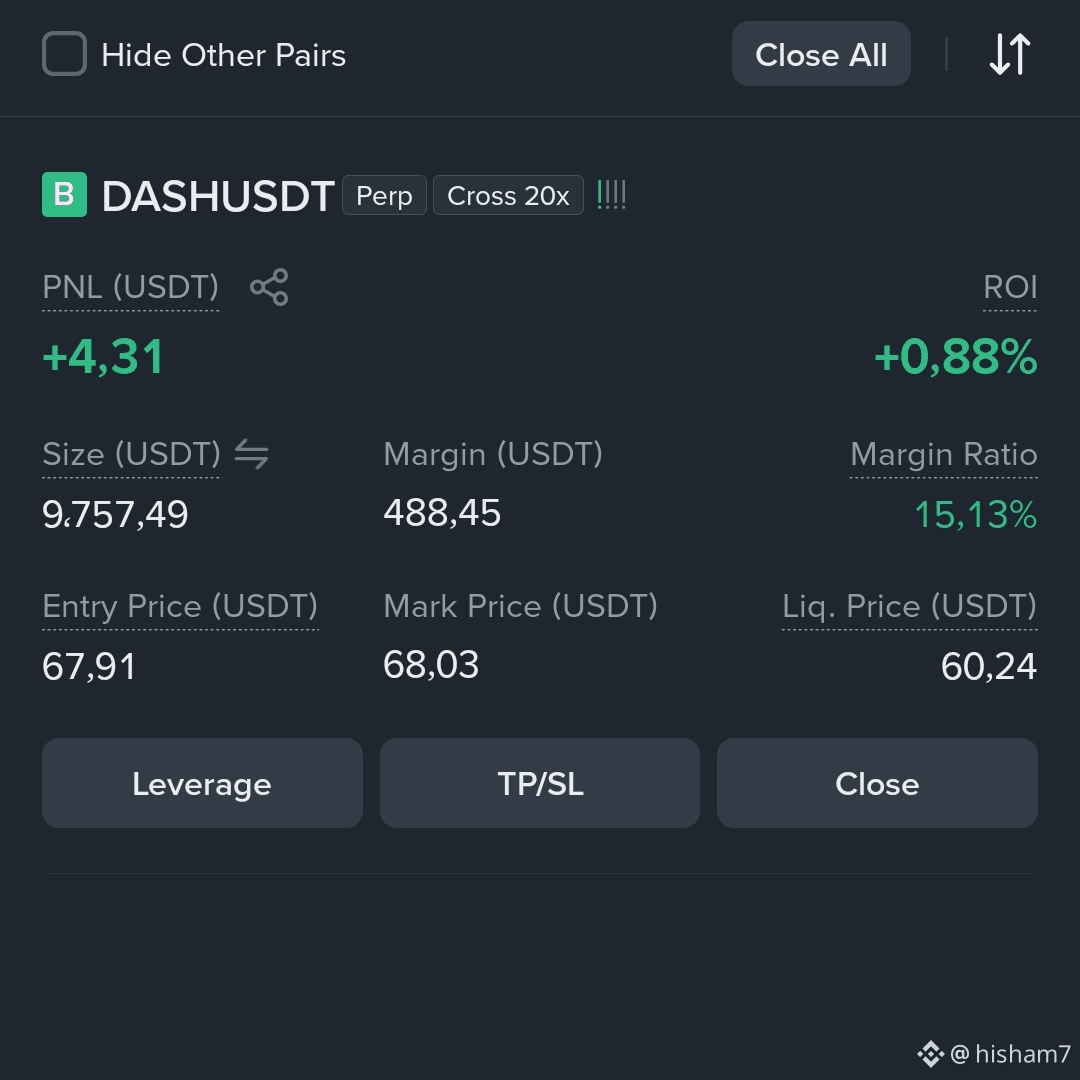Select the Perp contract tag
Viewport: 1080px width, 1080px height.
(384, 196)
